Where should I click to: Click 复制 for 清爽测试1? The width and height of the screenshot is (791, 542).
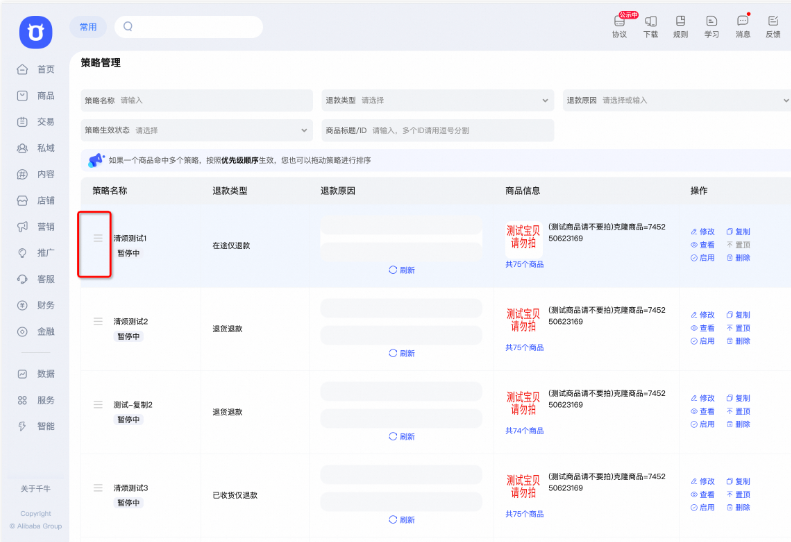tap(739, 232)
